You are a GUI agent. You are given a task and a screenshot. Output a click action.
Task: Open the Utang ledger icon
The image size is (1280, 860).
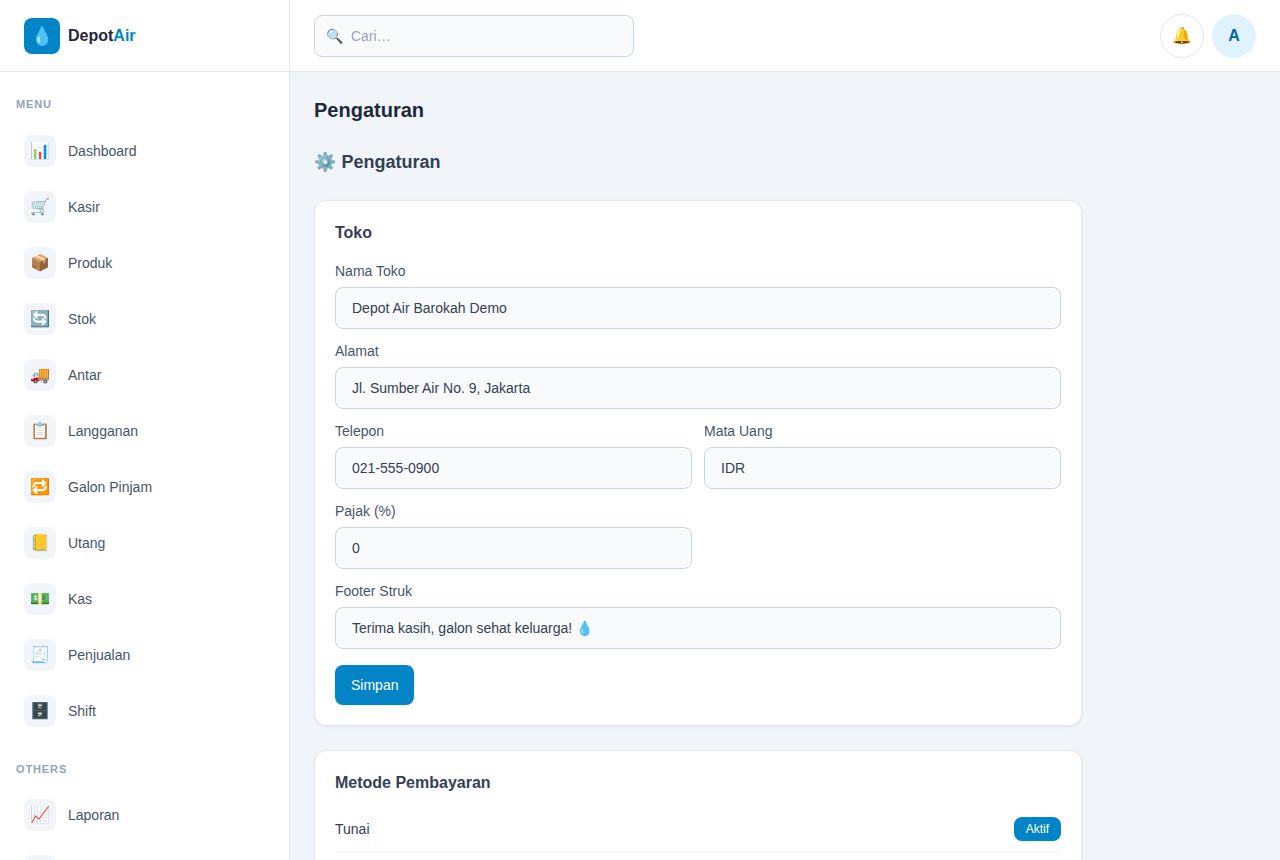tap(40, 543)
